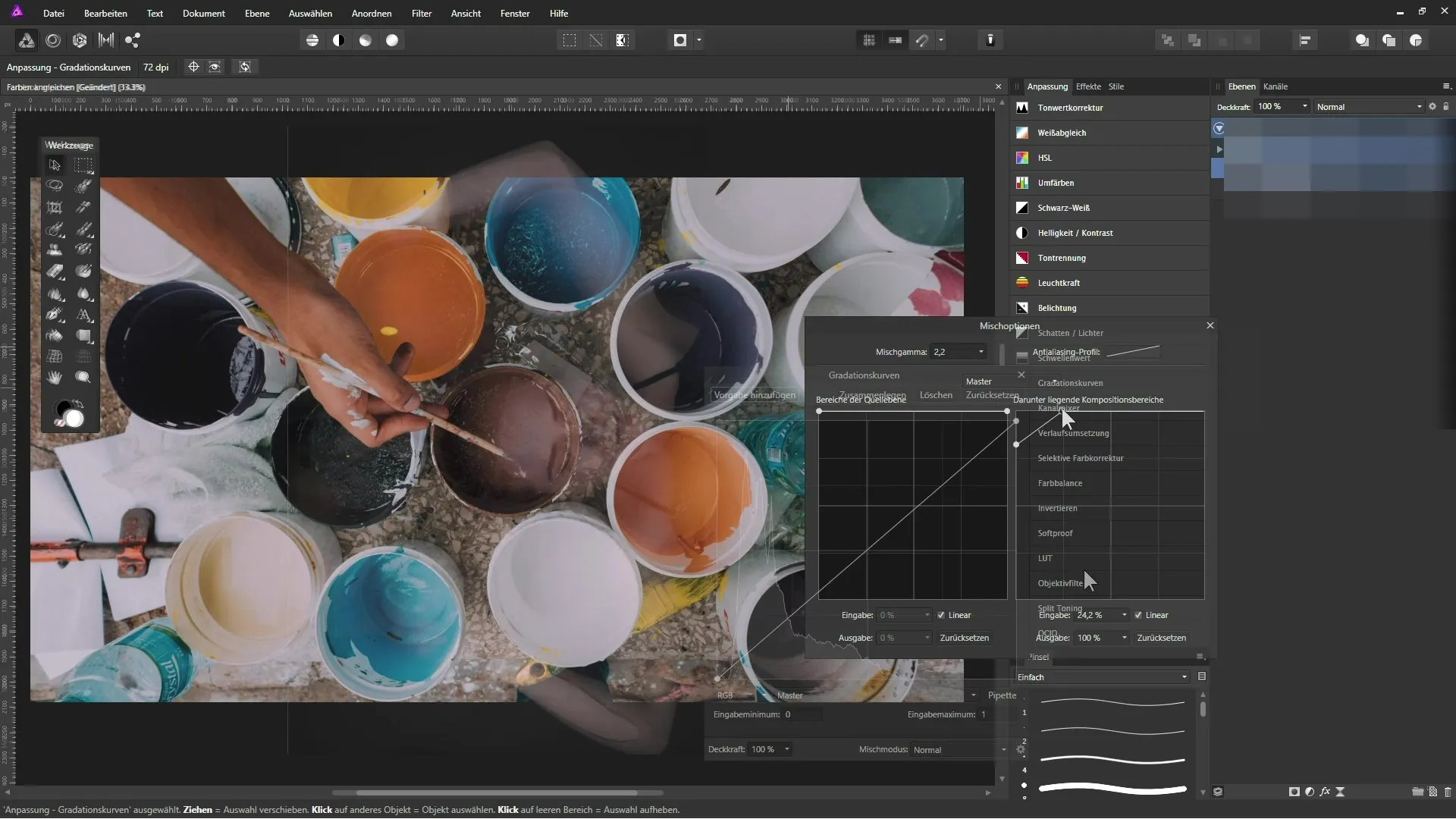Select the Blur Brush droplet tool
The width and height of the screenshot is (1456, 819).
(x=83, y=293)
